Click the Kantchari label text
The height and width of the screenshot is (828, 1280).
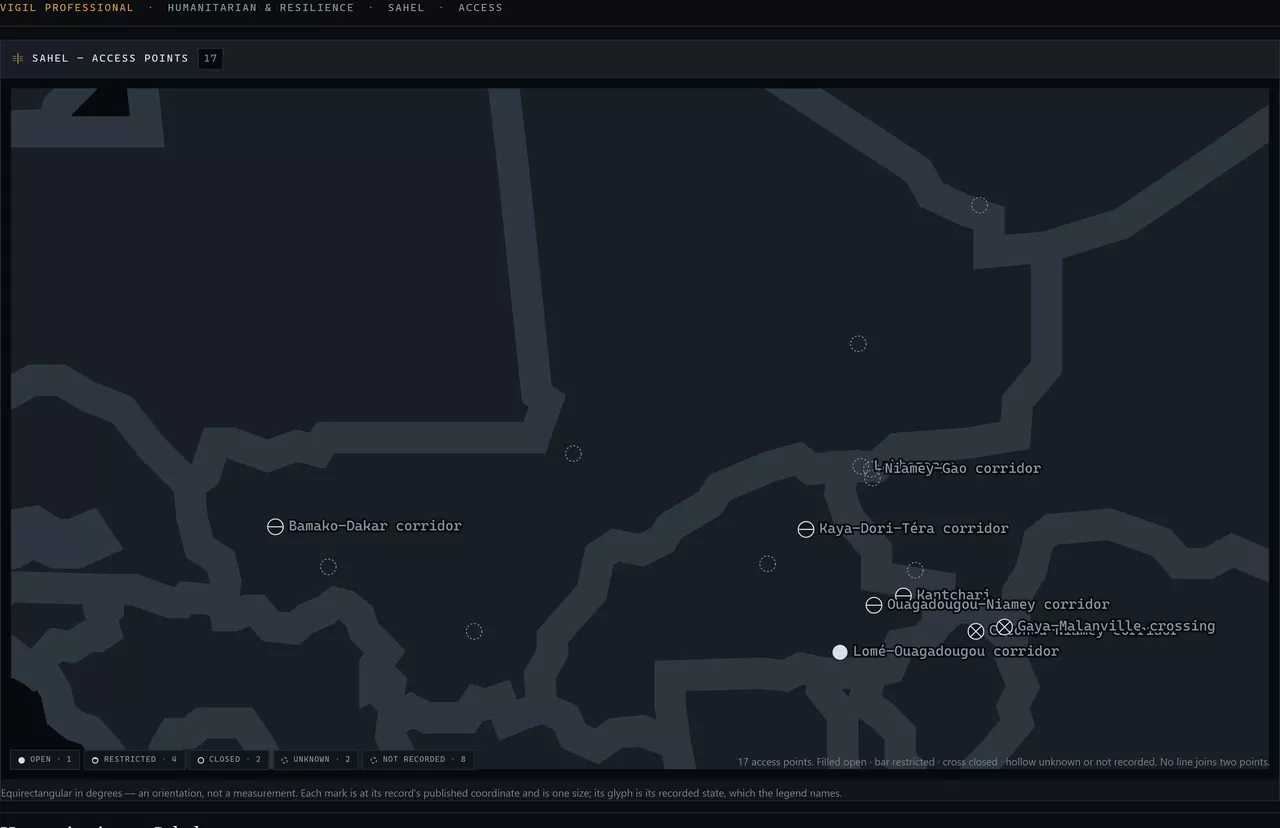[x=953, y=595]
